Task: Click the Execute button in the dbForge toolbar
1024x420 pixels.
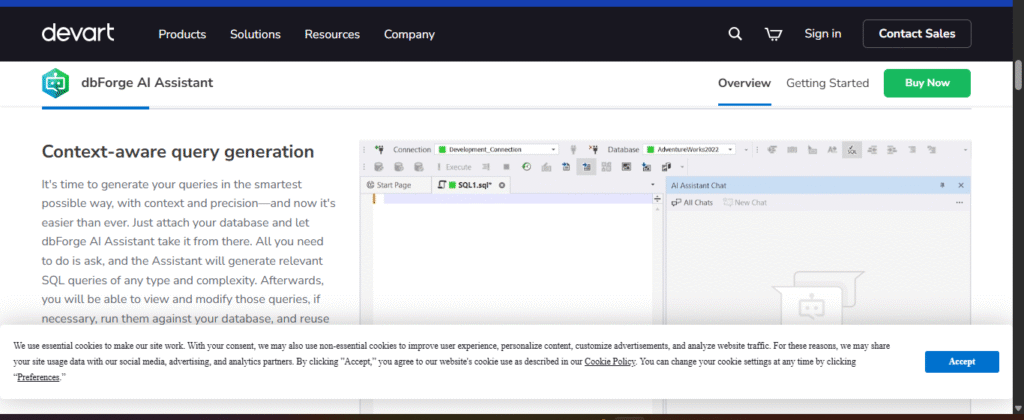Action: (454, 167)
